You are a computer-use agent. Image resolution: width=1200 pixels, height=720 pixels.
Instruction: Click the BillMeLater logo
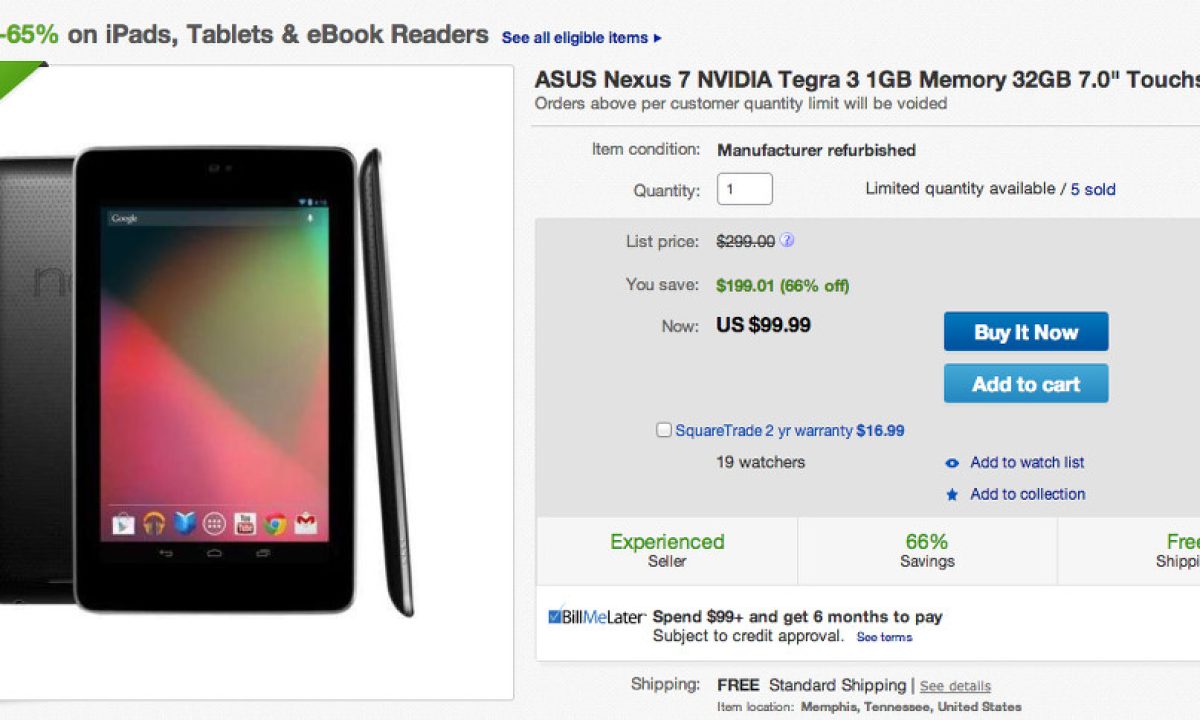[596, 617]
